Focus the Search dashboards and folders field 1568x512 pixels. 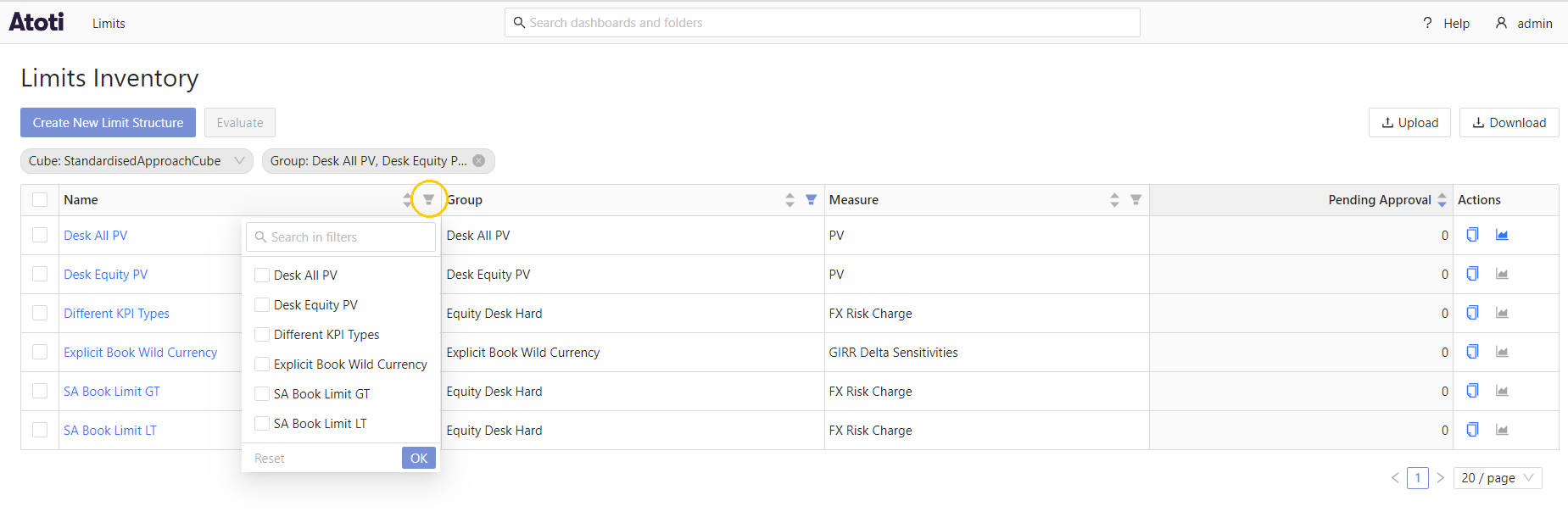[823, 23]
